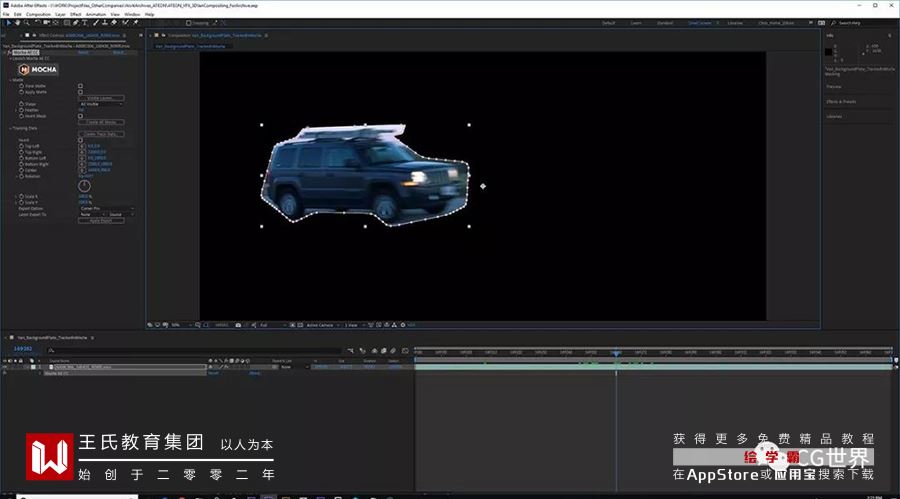Click the Create AE Masks button
Image resolution: width=900 pixels, height=499 pixels.
101,122
